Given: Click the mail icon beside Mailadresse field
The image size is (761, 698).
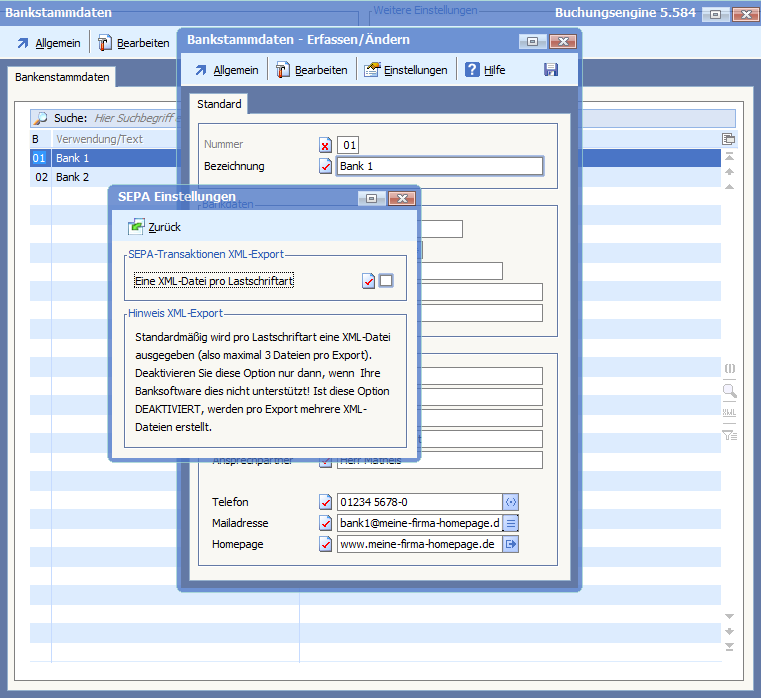Looking at the screenshot, I should 510,523.
